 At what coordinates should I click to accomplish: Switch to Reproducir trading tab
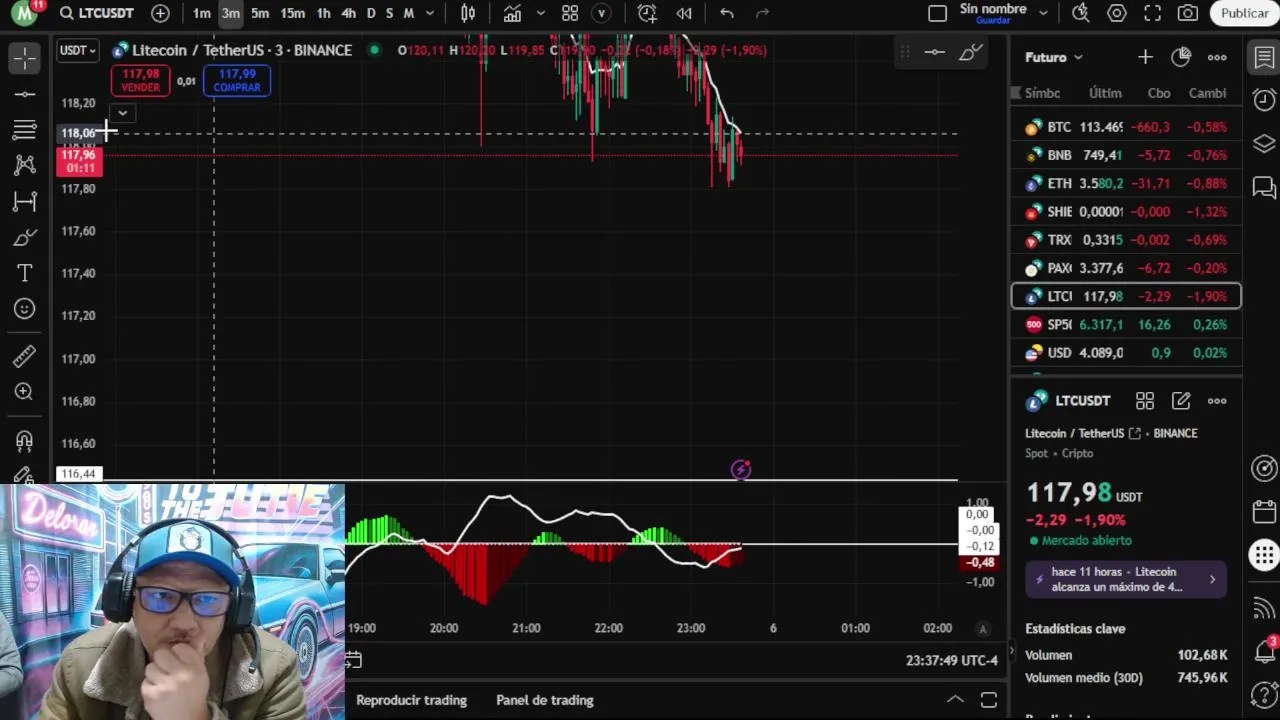[411, 700]
